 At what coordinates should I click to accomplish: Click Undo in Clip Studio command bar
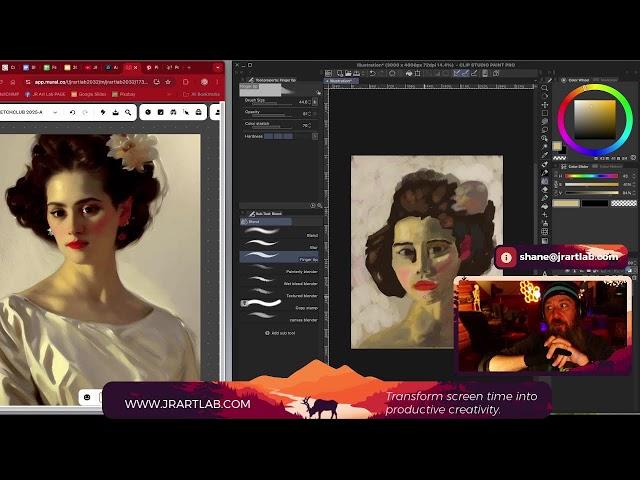(372, 73)
